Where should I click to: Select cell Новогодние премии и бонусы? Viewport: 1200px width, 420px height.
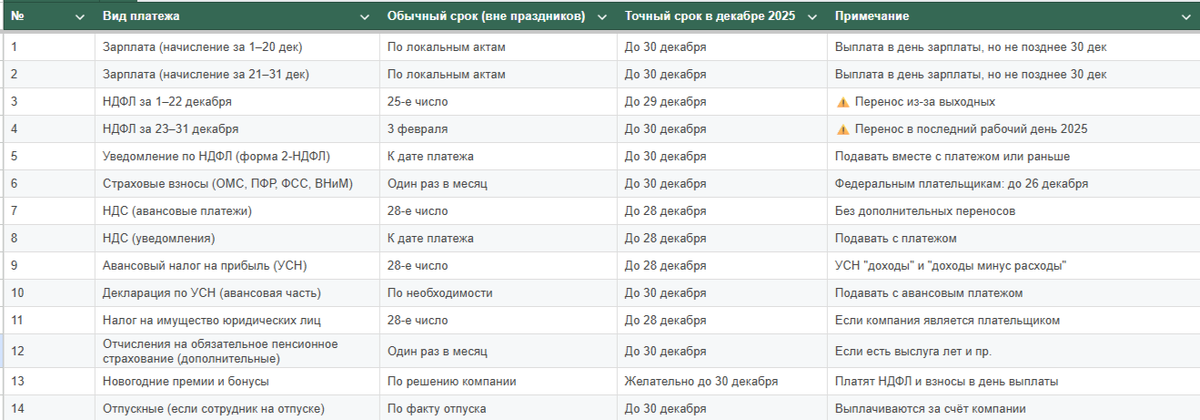tap(238, 381)
